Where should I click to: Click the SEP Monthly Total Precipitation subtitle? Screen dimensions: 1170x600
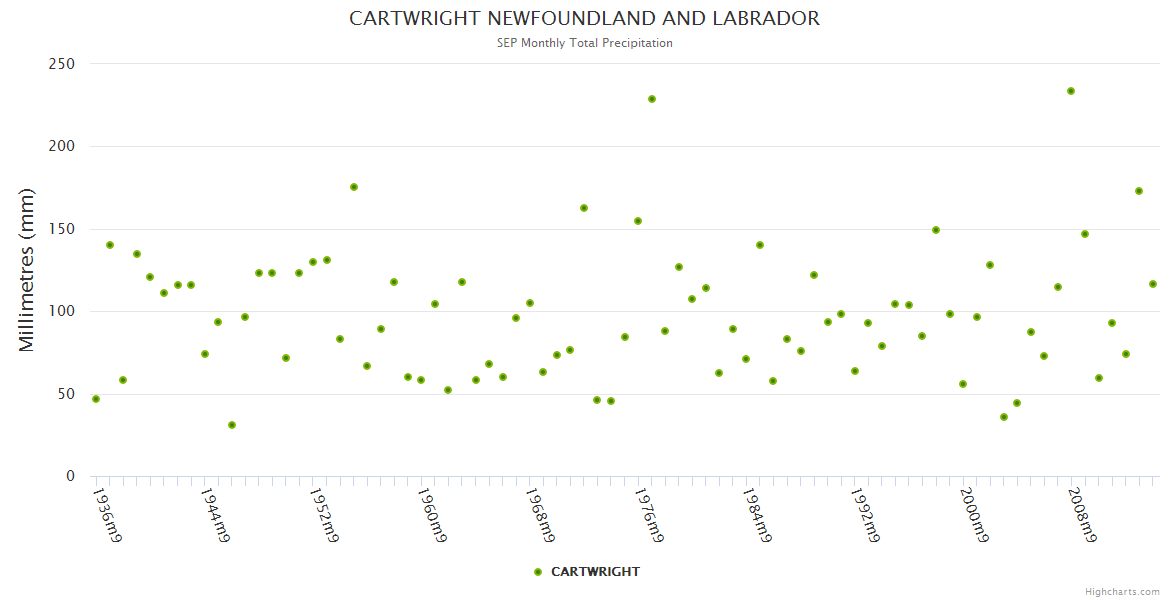584,43
